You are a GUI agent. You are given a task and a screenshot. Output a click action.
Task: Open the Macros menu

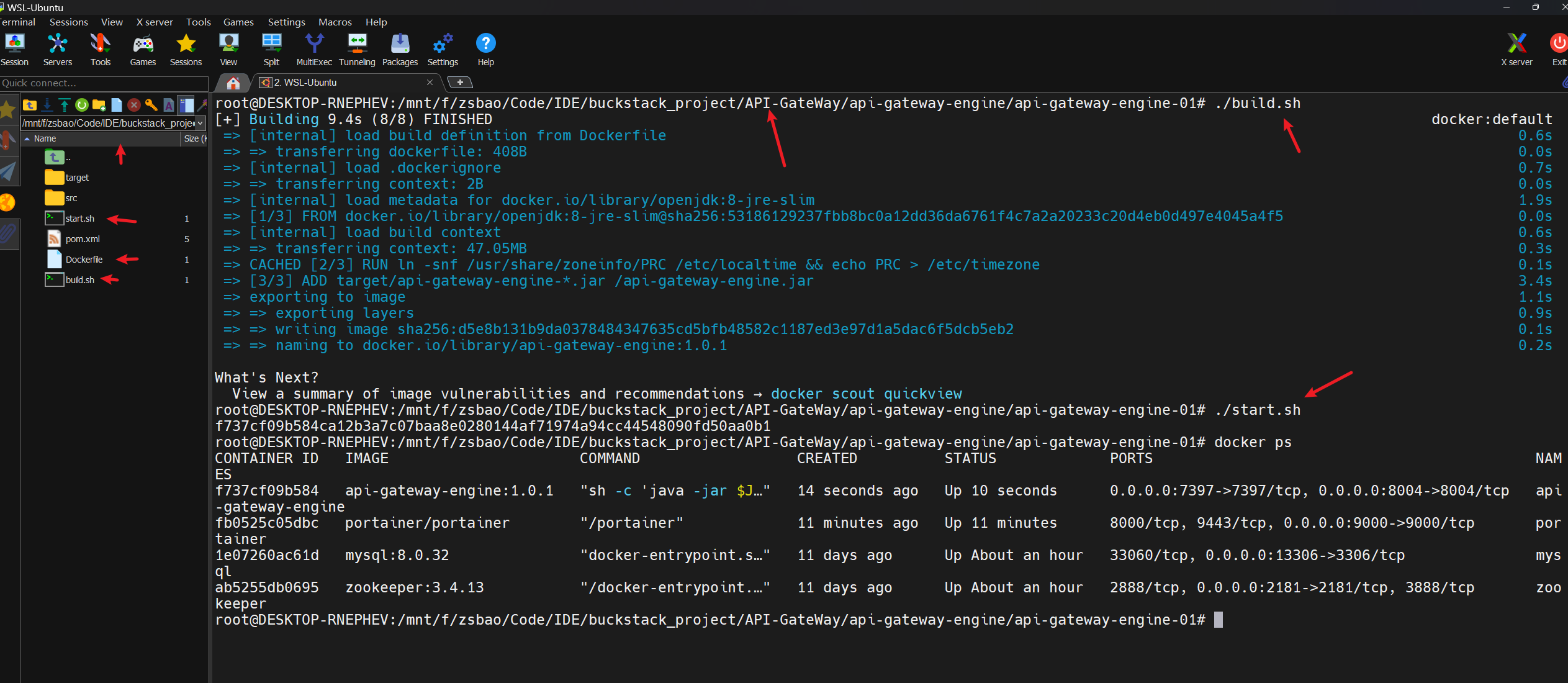[335, 22]
